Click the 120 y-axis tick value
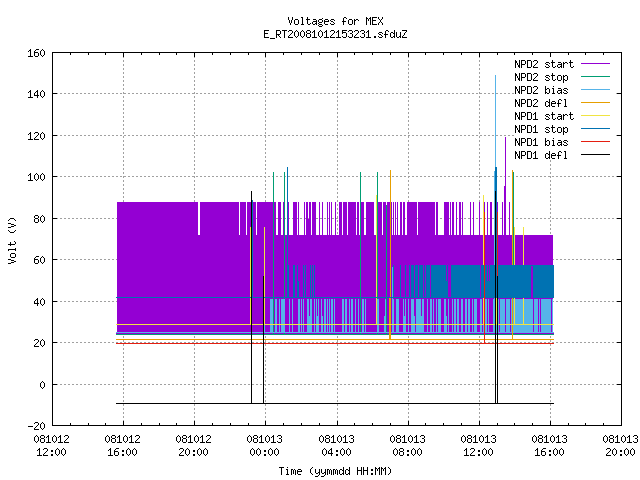This screenshot has height=480, width=640. 36,136
